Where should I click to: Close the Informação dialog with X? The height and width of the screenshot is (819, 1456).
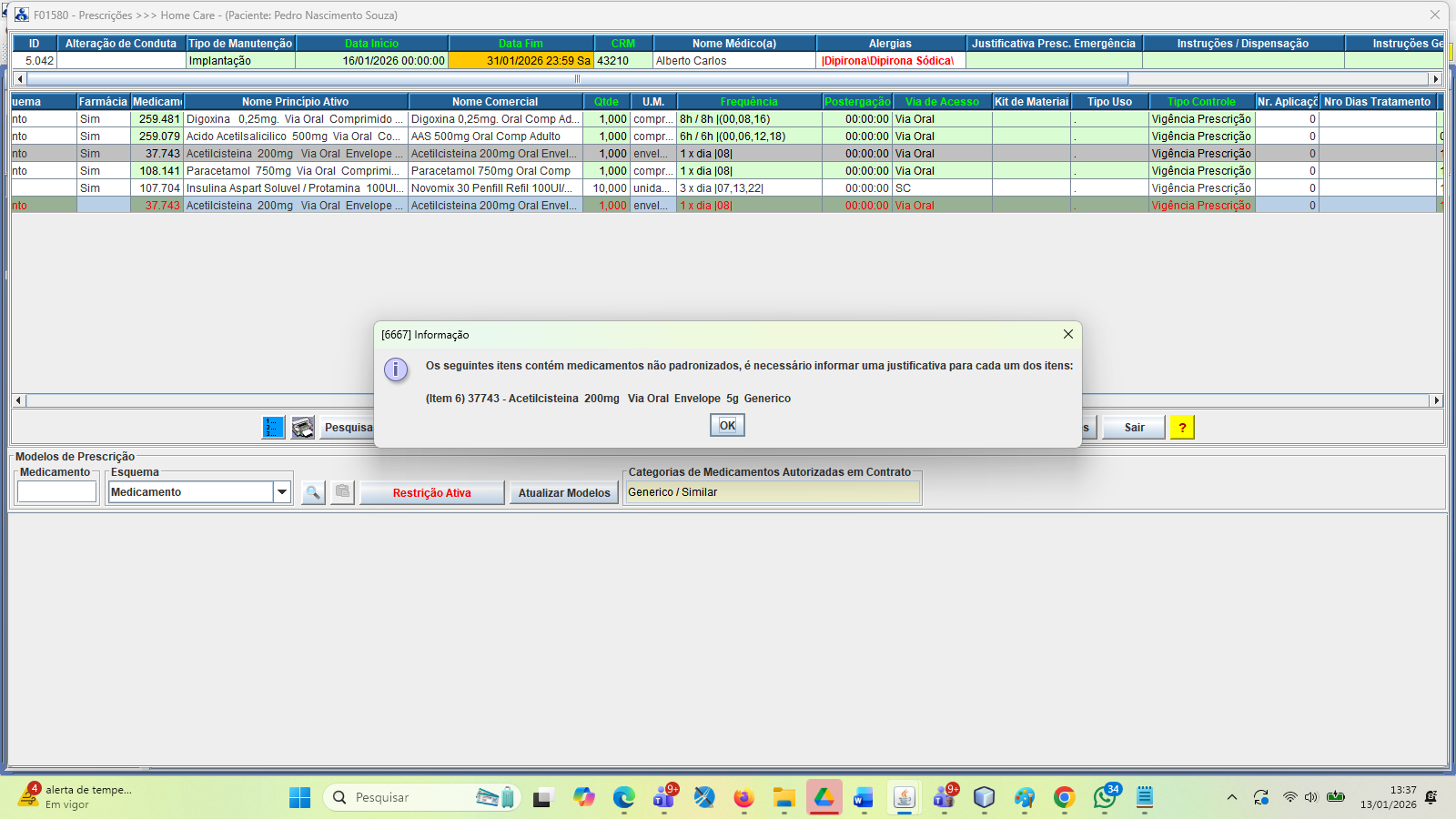click(x=1067, y=334)
